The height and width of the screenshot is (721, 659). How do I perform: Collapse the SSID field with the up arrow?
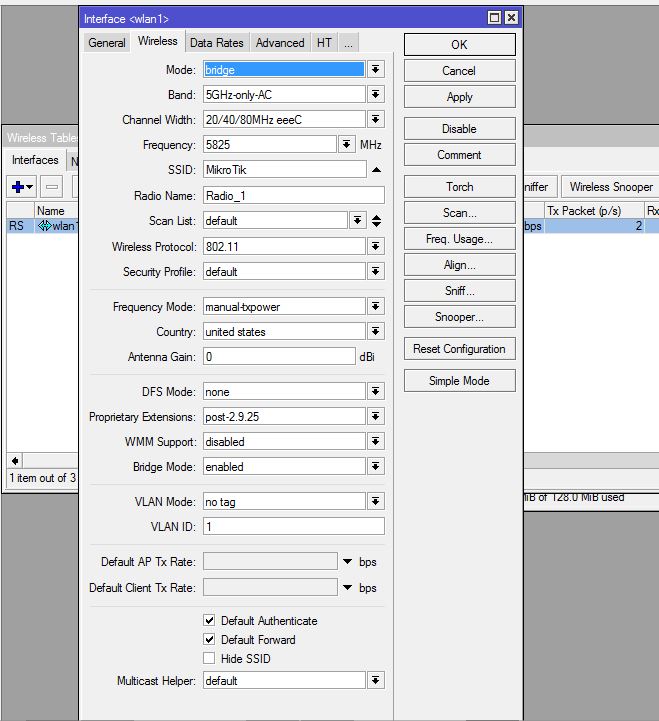click(376, 170)
